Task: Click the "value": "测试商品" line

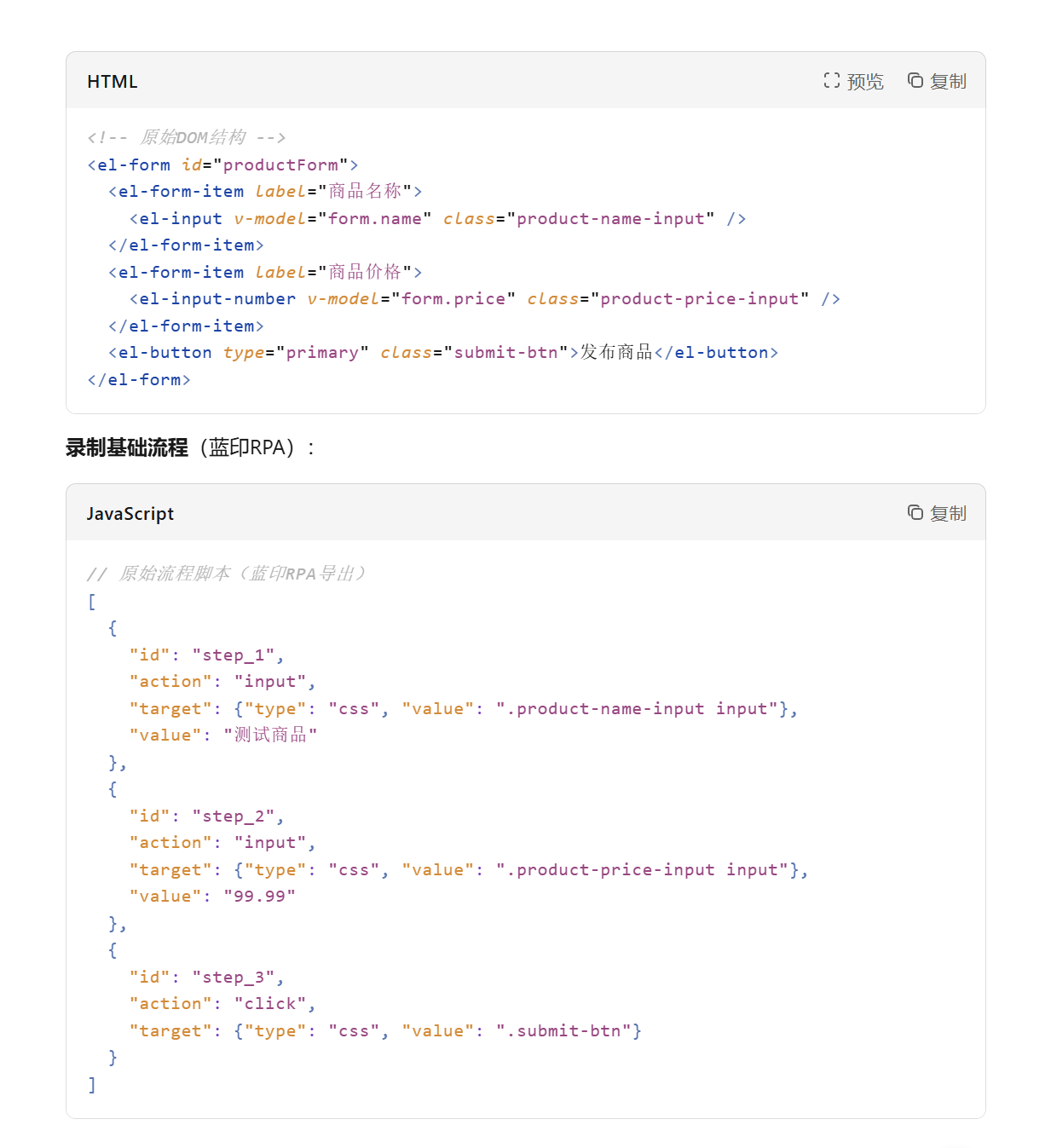Action: click(223, 735)
